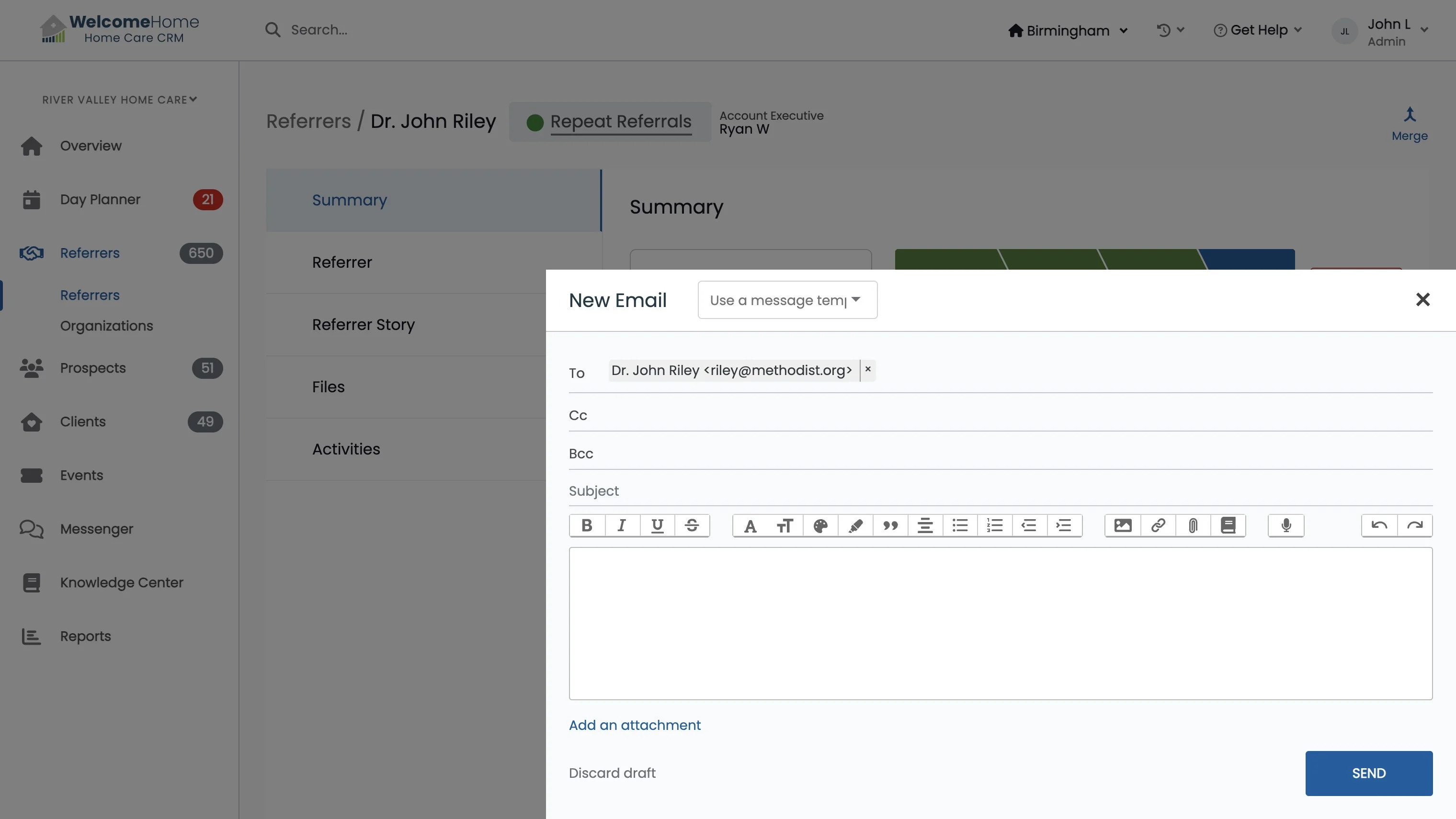
Task: Click the insert link icon
Action: click(x=1158, y=526)
